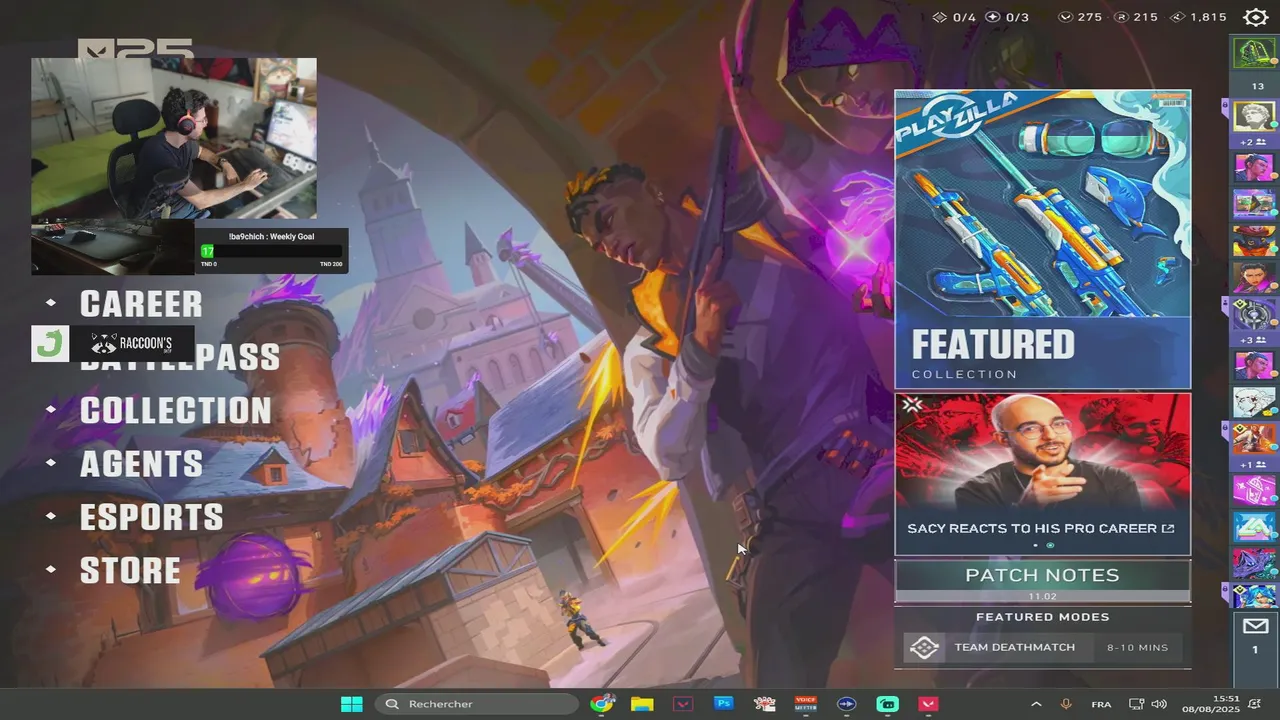Open File Explorer from the taskbar
The width and height of the screenshot is (1280, 720).
[x=642, y=704]
